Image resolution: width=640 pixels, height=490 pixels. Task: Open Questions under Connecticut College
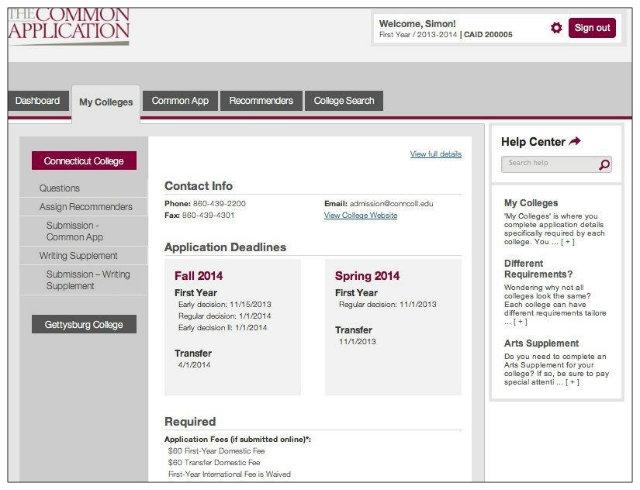pyautogui.click(x=60, y=188)
